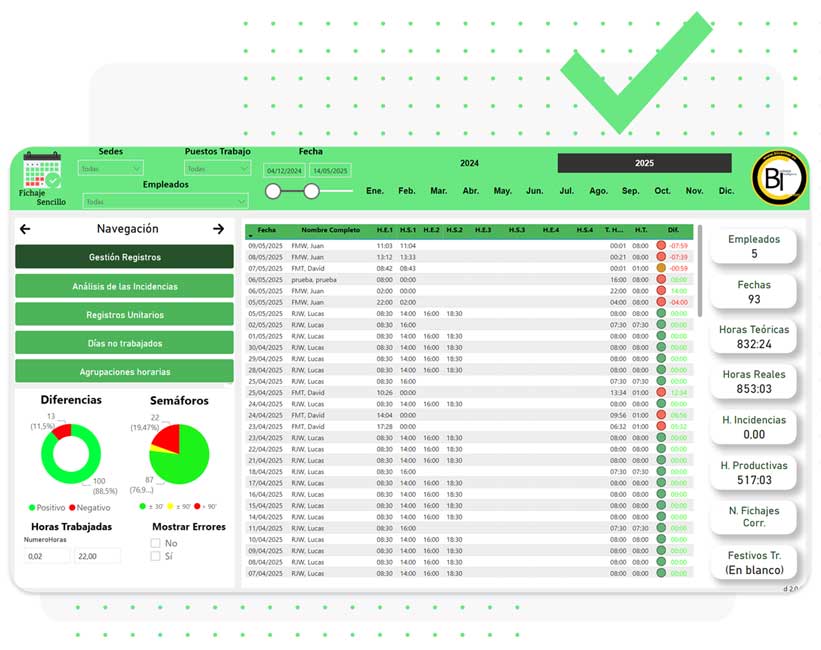Click the green Positivo legend marker

tap(33, 507)
